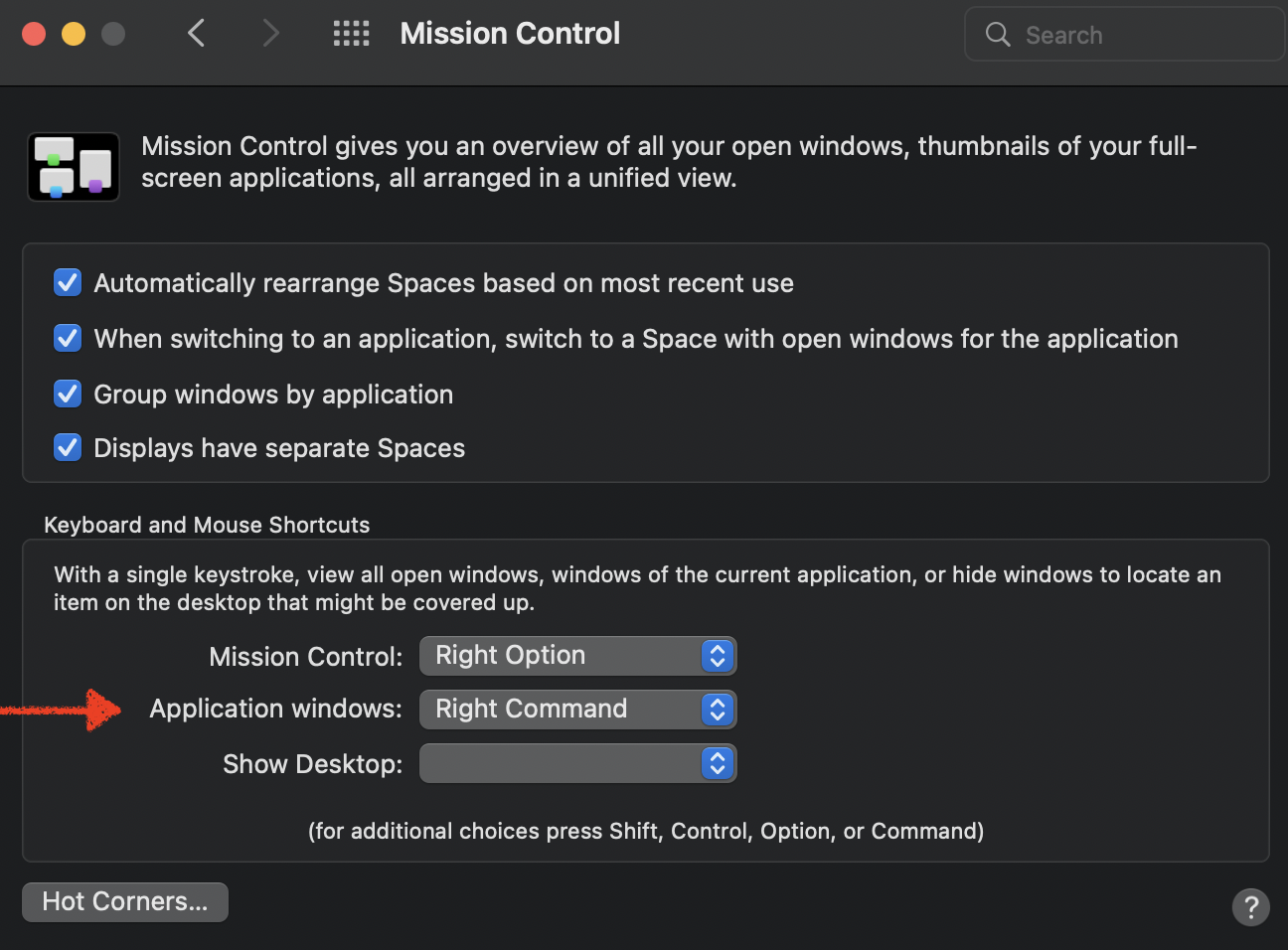Click the Mission Control window title

coord(510,34)
